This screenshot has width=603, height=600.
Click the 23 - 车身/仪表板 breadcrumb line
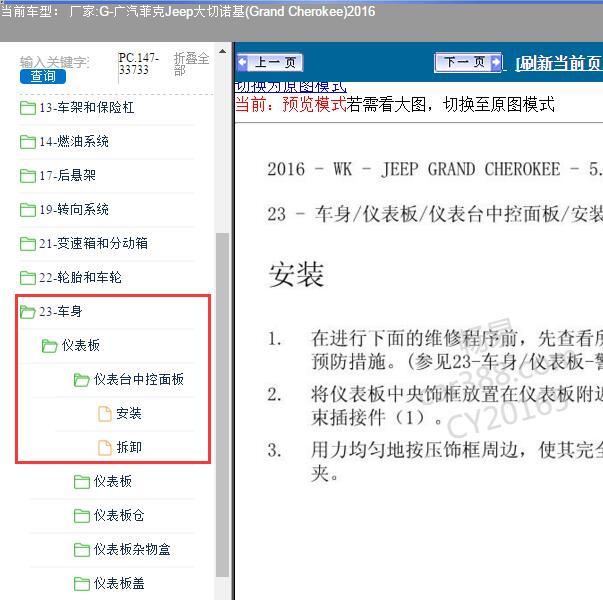click(435, 214)
